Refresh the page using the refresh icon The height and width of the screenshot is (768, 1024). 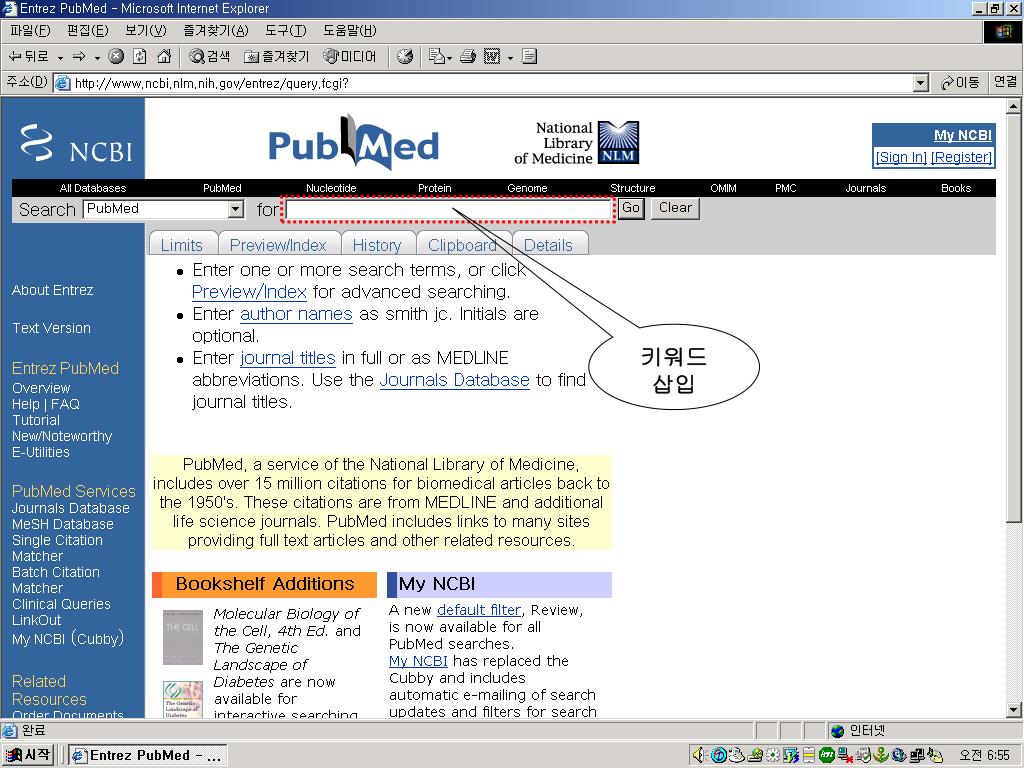pos(140,57)
